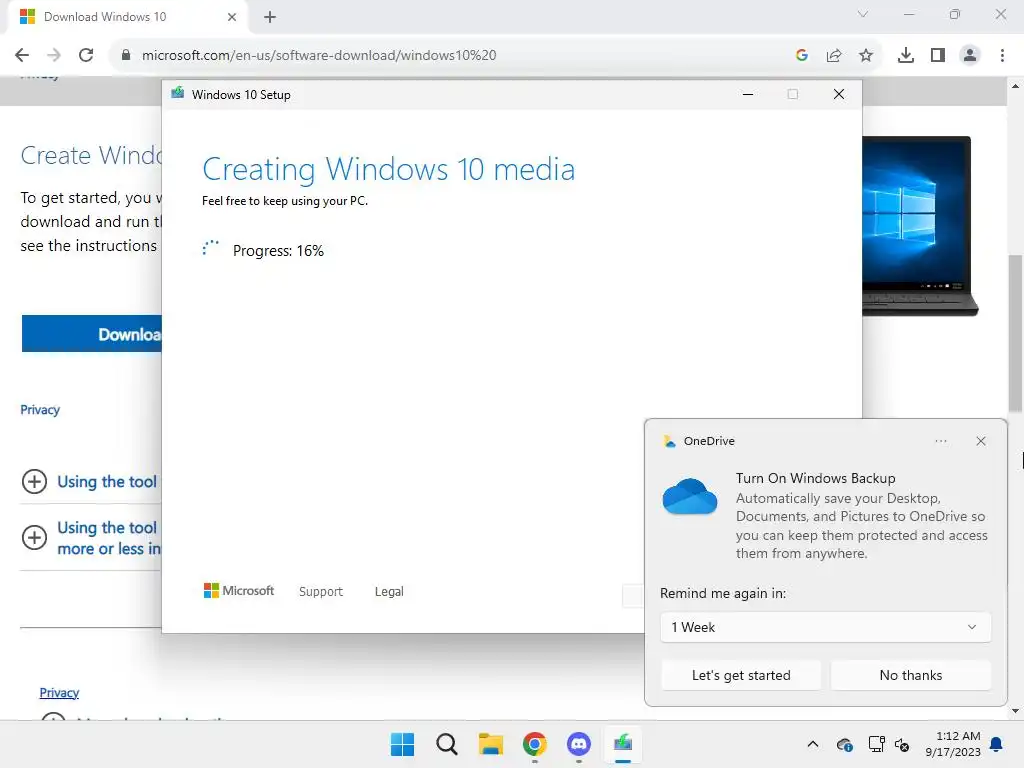
Task: Open the Remind me again 1 Week dropdown
Action: pos(825,628)
